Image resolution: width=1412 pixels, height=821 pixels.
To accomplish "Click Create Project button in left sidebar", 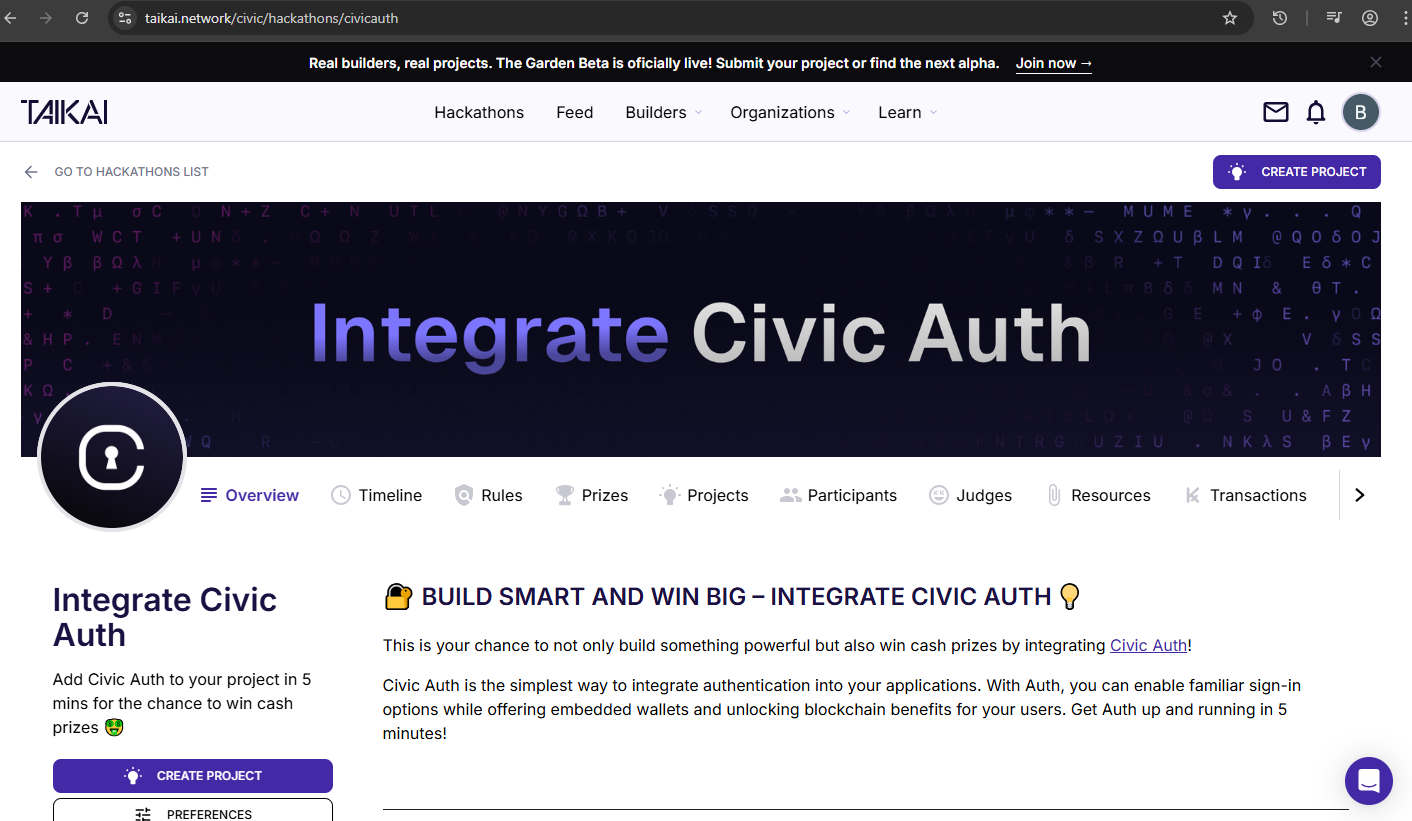I will (193, 776).
